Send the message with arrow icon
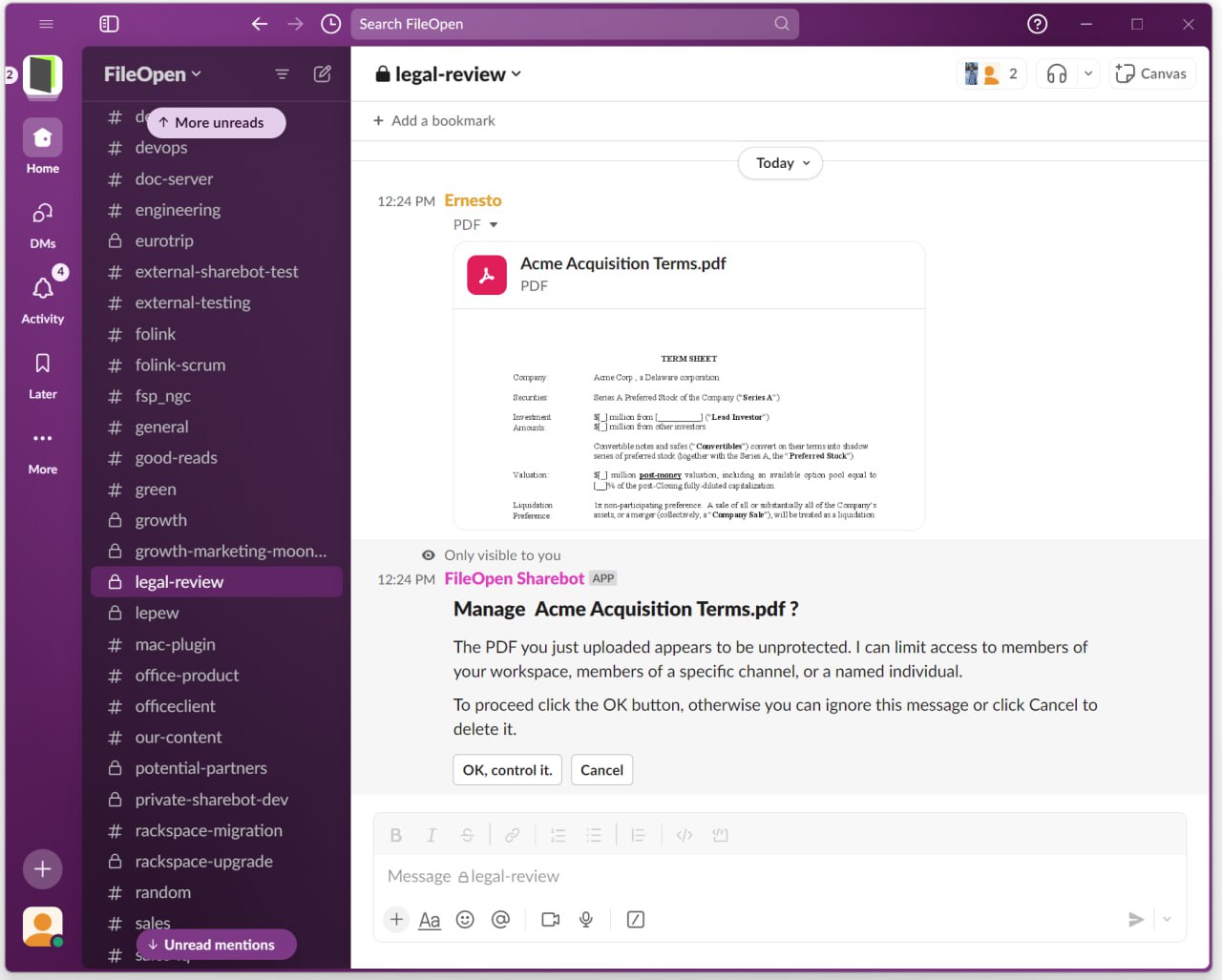1222x980 pixels. [1135, 919]
